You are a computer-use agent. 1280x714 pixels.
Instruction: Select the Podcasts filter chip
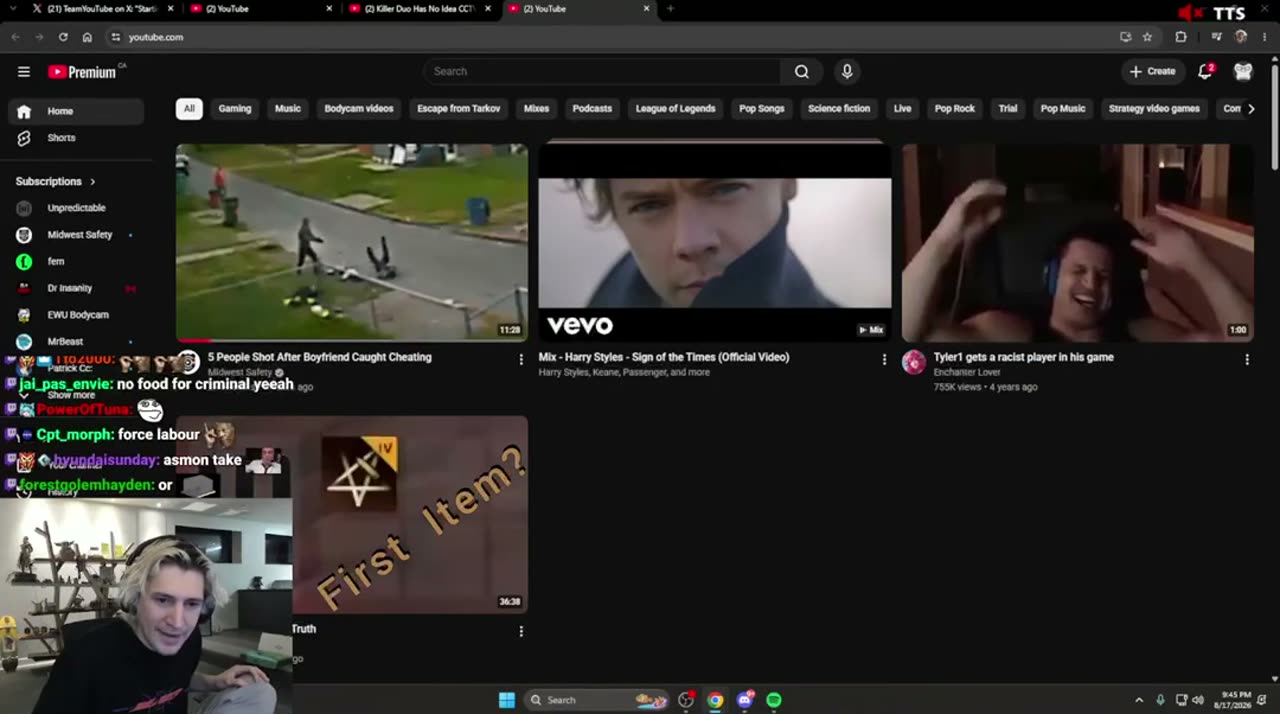[x=592, y=109]
